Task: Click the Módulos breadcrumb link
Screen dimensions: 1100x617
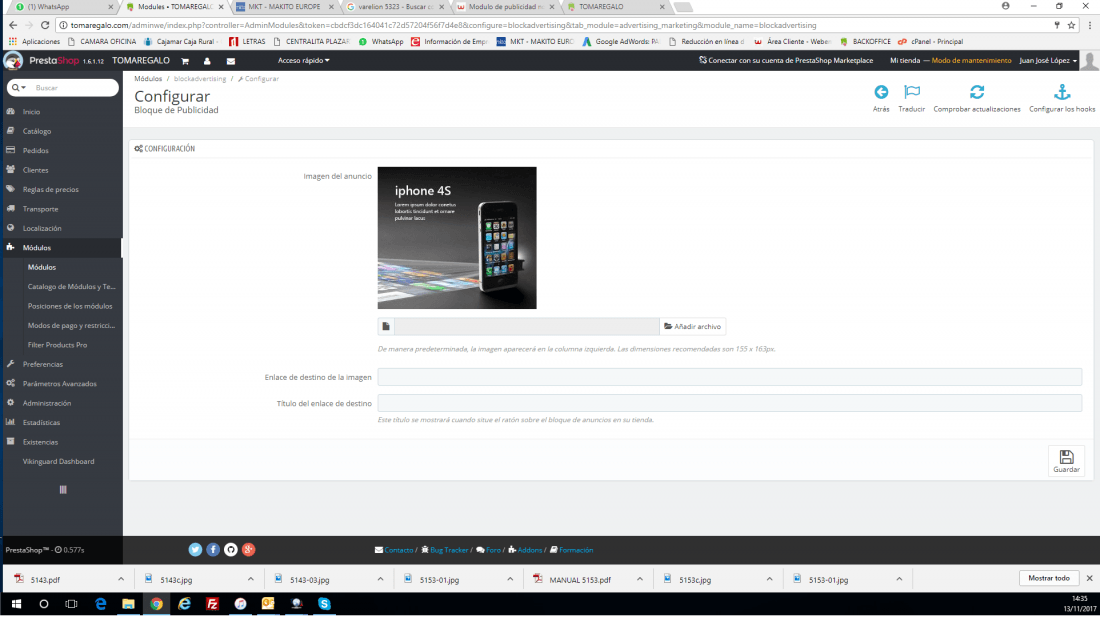Action: pos(148,79)
